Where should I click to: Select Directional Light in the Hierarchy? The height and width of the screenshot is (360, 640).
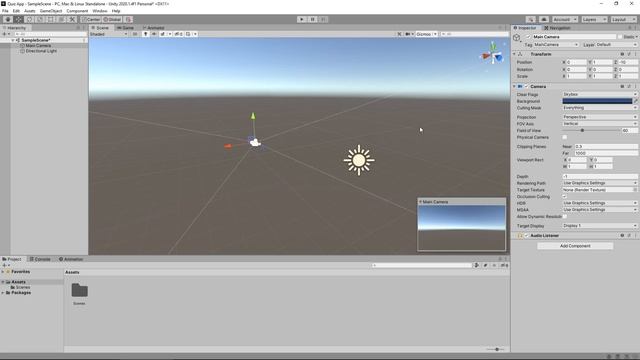coord(41,51)
